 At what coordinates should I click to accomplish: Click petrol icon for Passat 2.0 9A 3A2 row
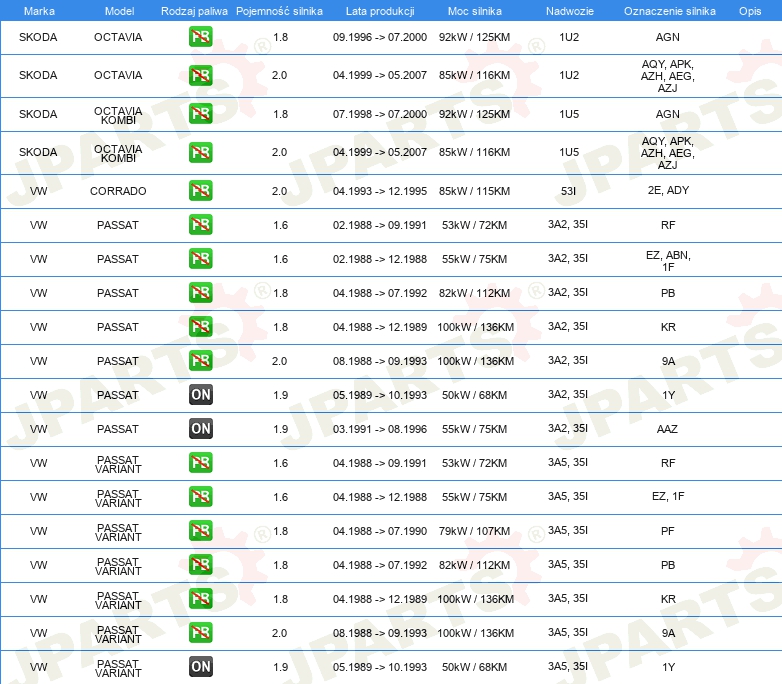200,360
